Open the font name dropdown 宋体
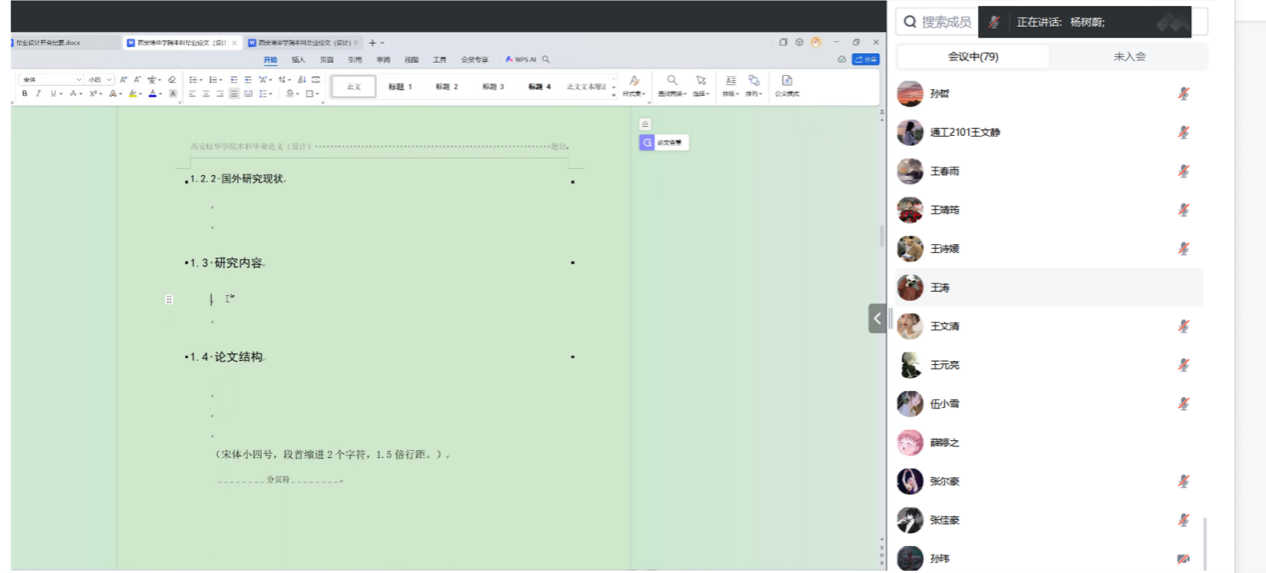Image resolution: width=1266 pixels, height=573 pixels. click(51, 80)
